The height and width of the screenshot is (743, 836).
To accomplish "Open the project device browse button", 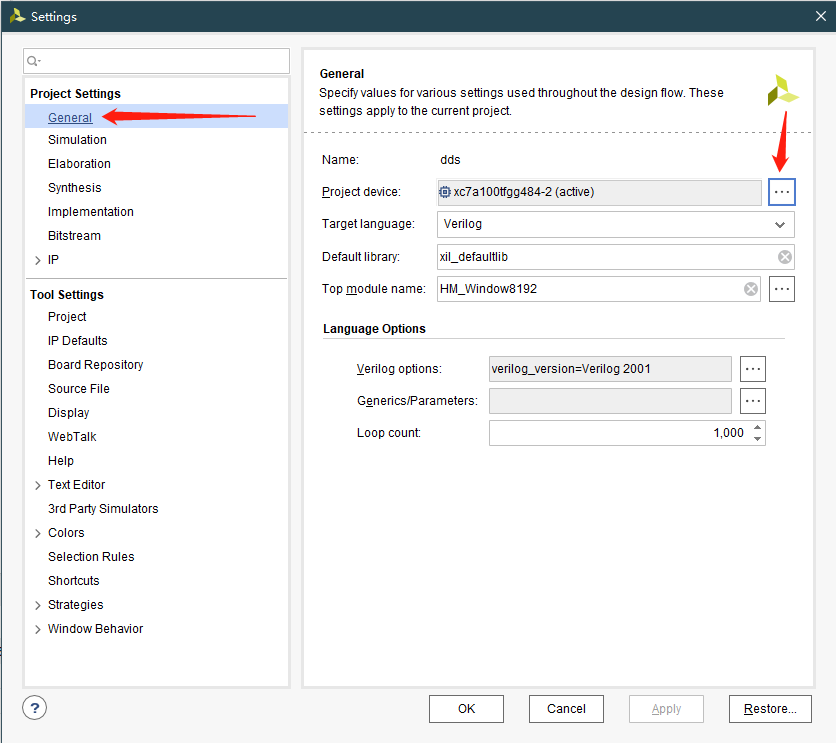I will pos(782,192).
